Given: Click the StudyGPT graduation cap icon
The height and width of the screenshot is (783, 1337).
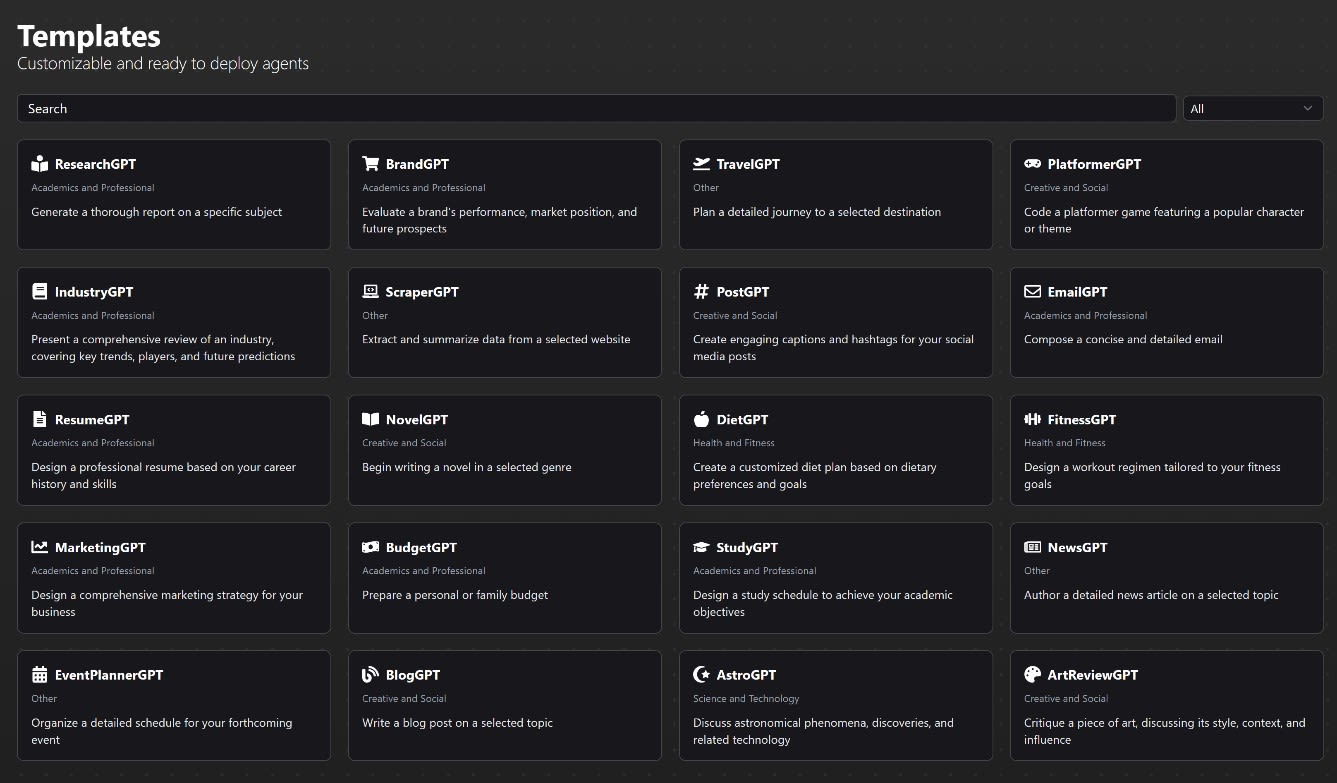Looking at the screenshot, I should tap(701, 548).
